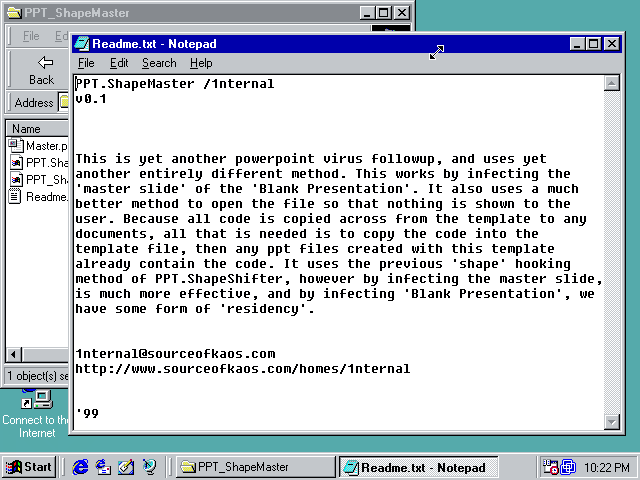Click the folder icon in PPT_ShapeMaster title bar
The image size is (640, 480).
[x=14, y=13]
